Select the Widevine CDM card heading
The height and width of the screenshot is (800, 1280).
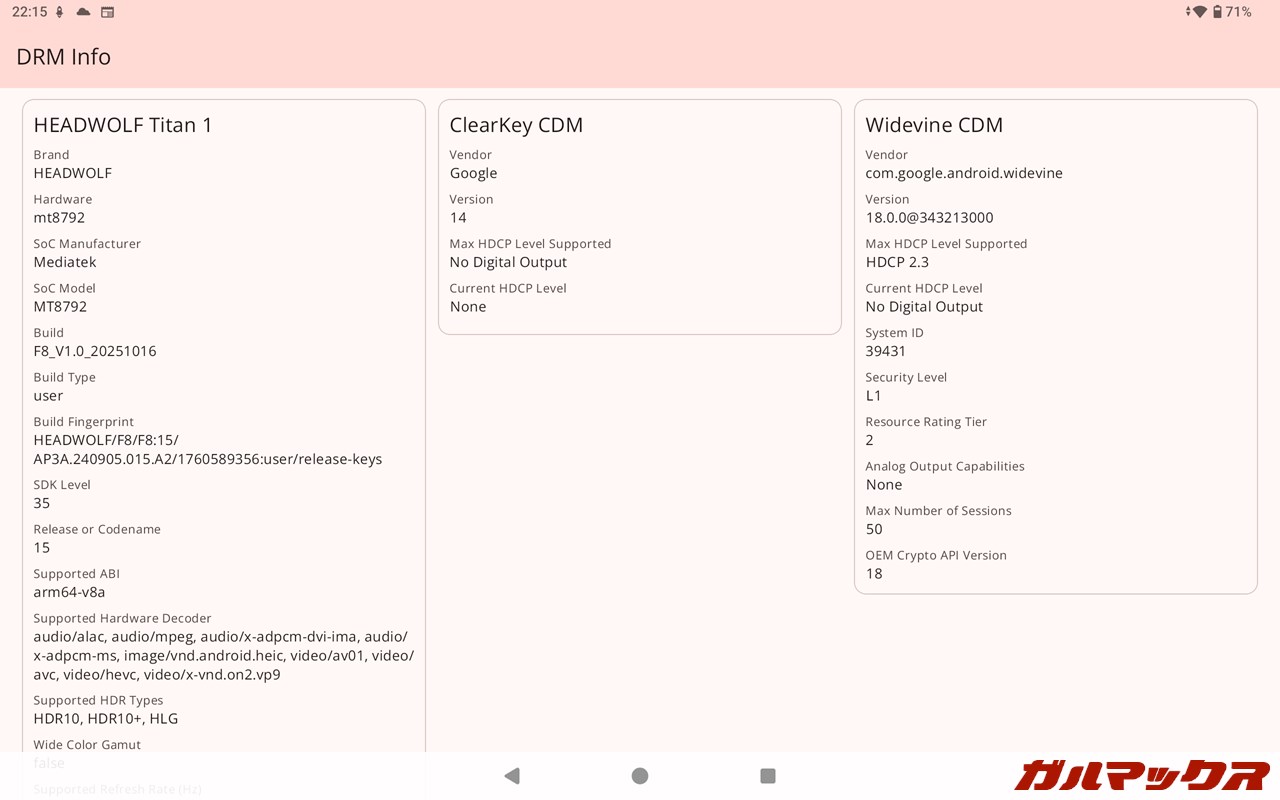934,125
